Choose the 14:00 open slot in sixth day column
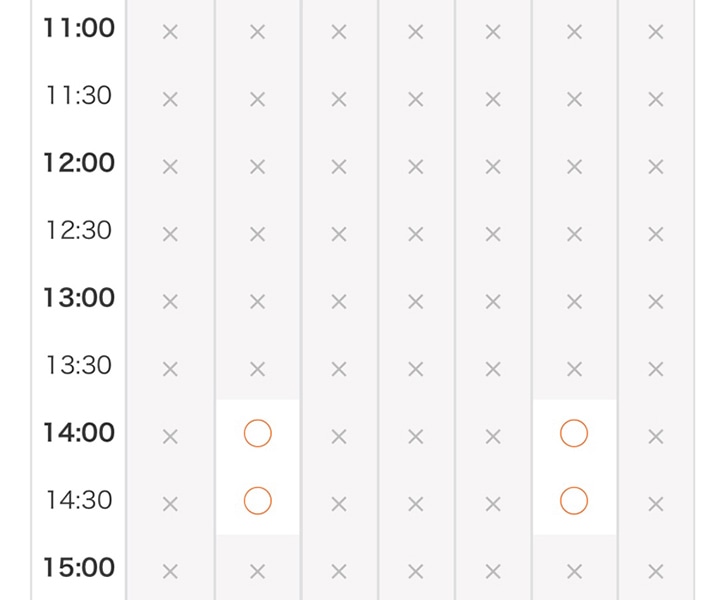This screenshot has width=720, height=600. point(574,433)
